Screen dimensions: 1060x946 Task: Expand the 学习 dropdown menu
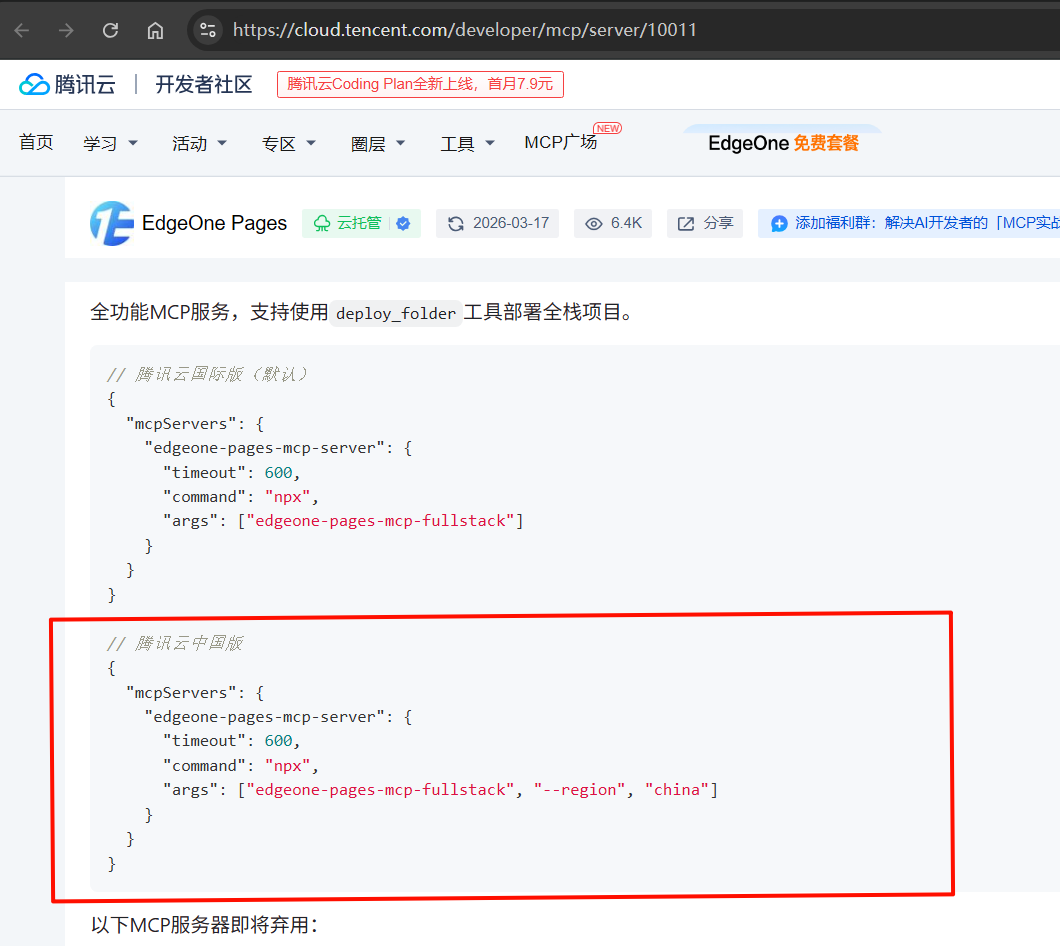tap(110, 143)
